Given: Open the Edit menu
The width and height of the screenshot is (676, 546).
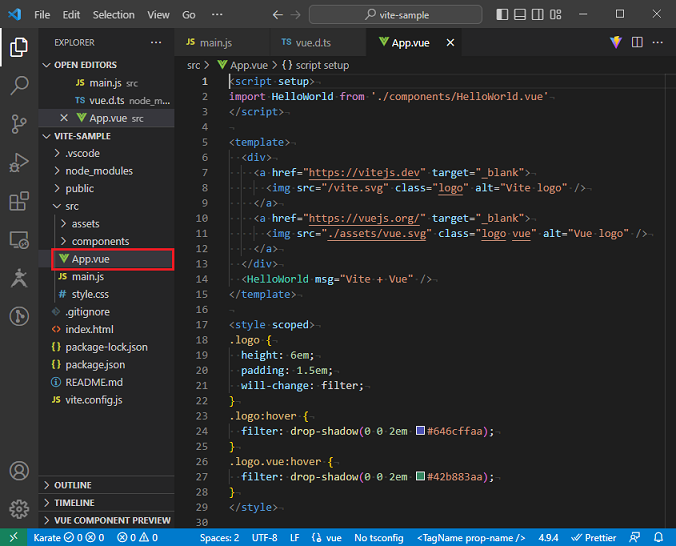Looking at the screenshot, I should 71,15.
